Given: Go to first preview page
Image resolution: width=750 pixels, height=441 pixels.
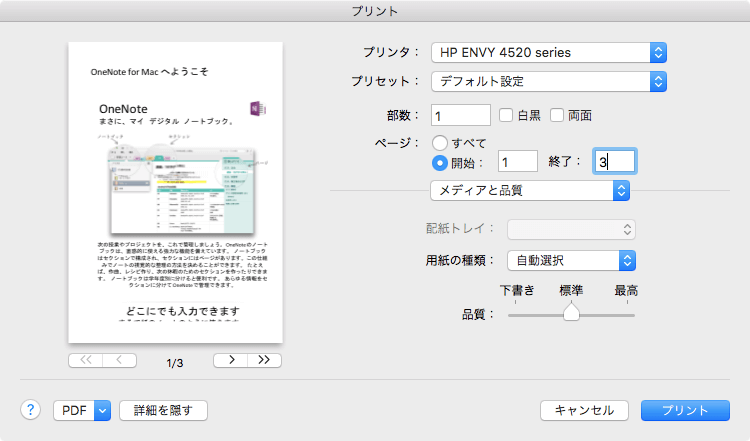Looking at the screenshot, I should coord(86,360).
